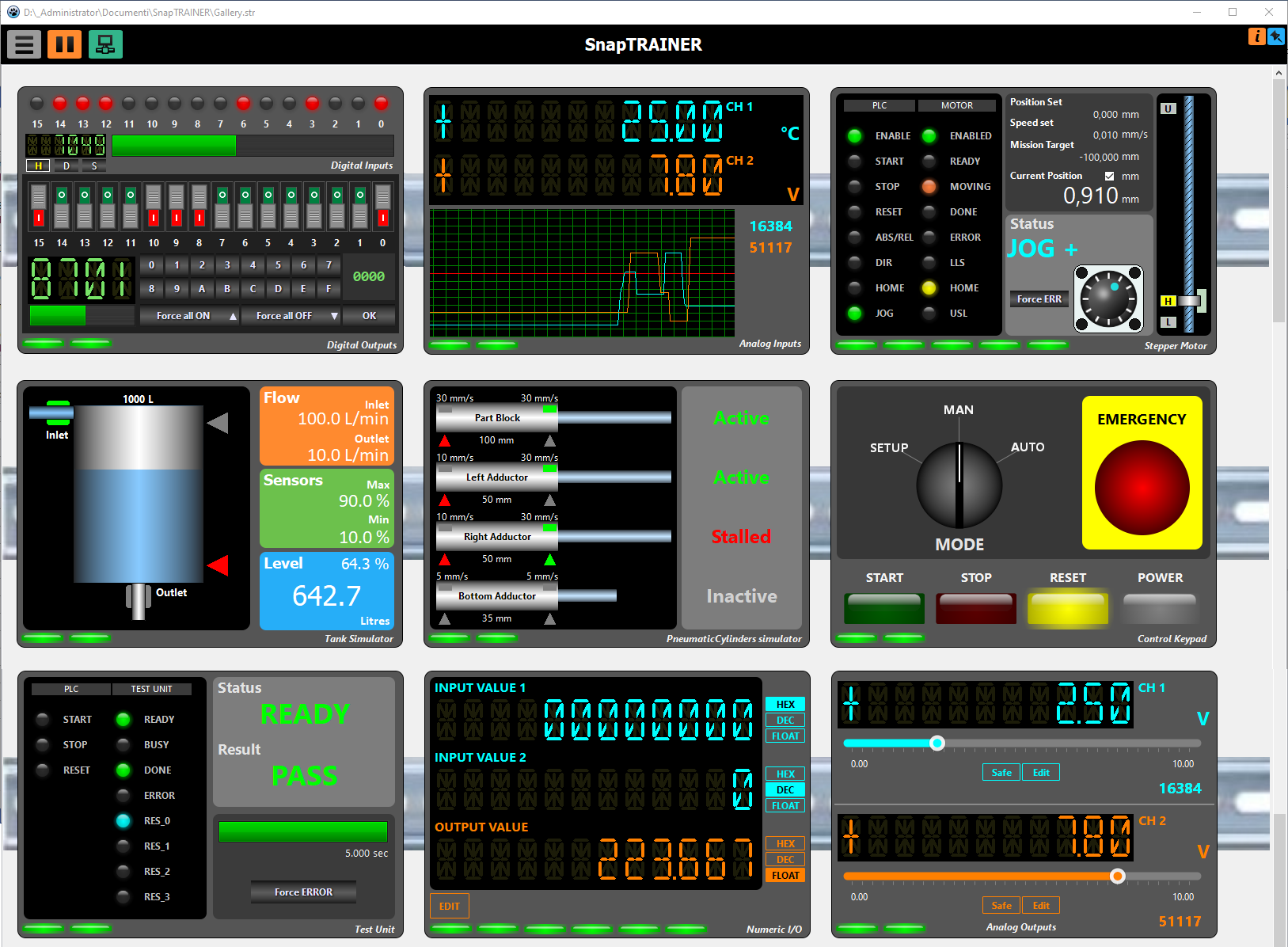Viewport: 1288px width, 947px height.
Task: Click the green right arrow under Right Adductor
Action: 549,560
